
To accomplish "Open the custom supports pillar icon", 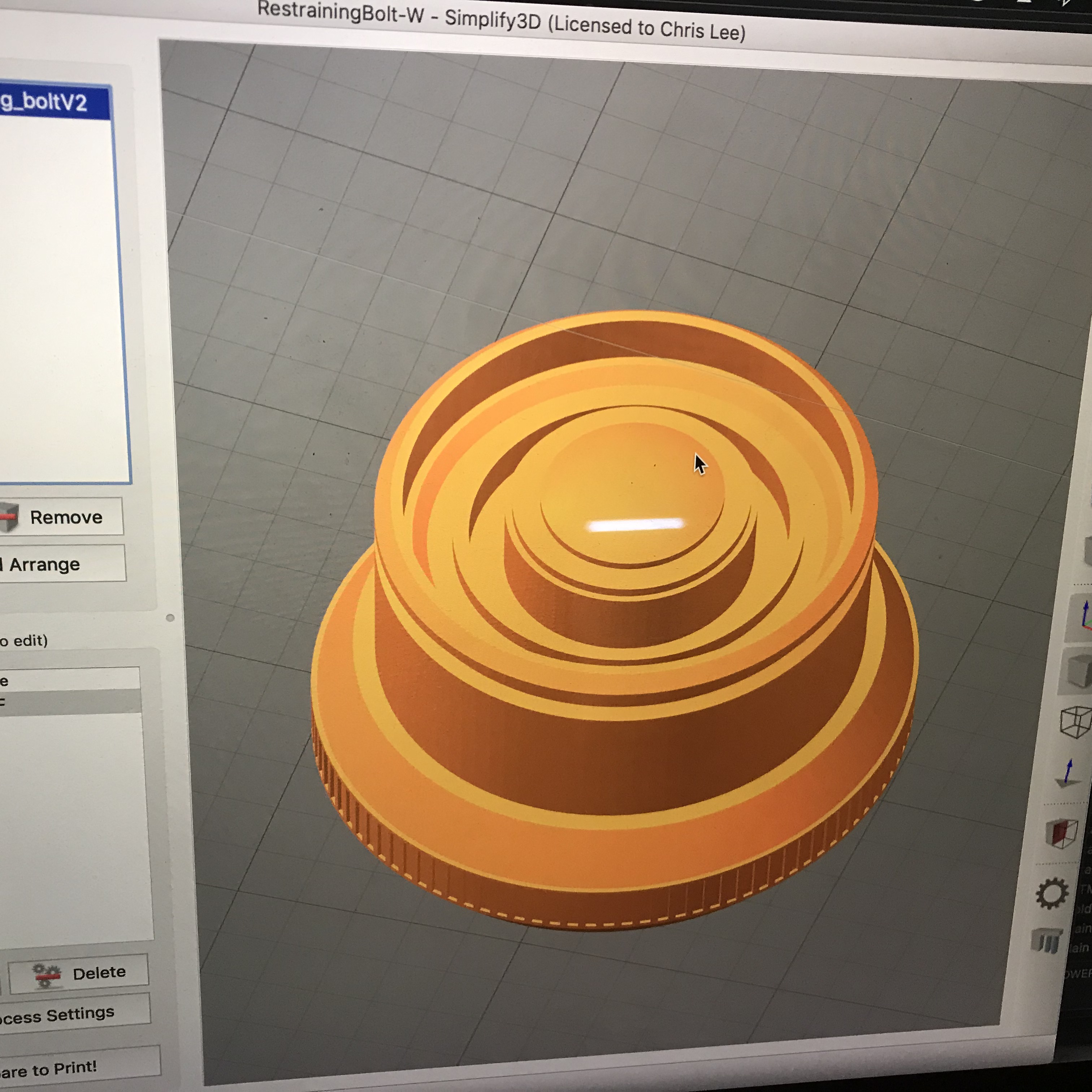I will (1047, 941).
